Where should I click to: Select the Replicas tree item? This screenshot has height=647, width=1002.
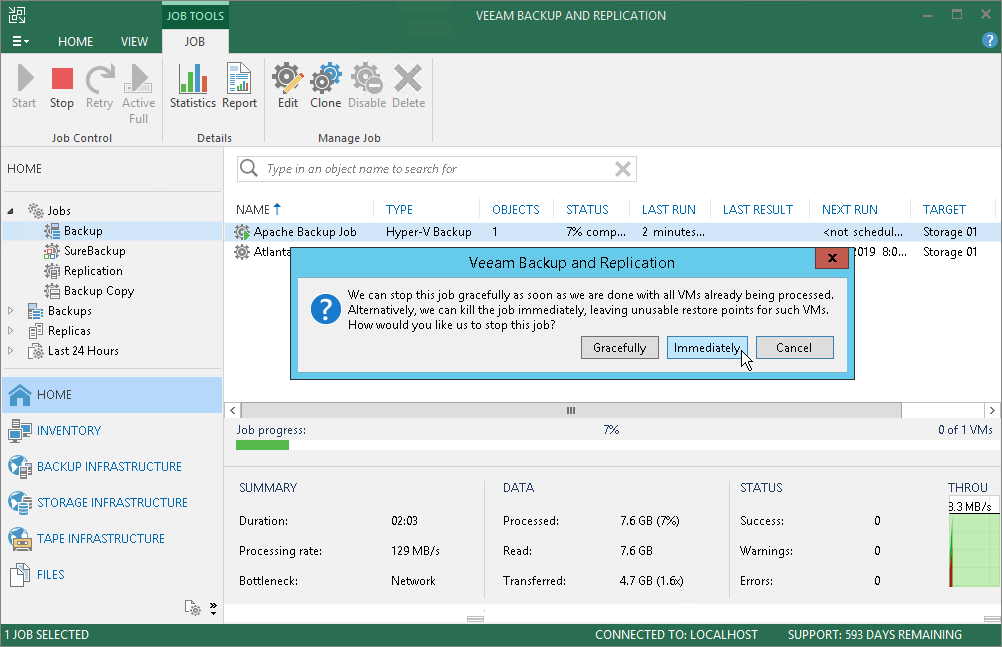pyautogui.click(x=68, y=331)
